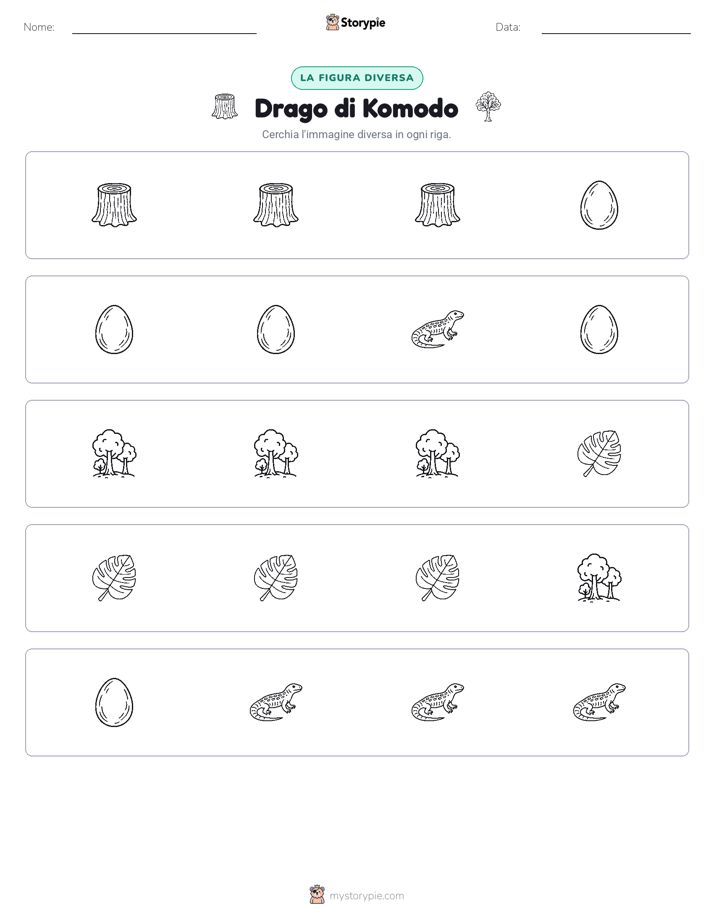Click the small tree icon right of title
The image size is (714, 924).
click(x=488, y=107)
